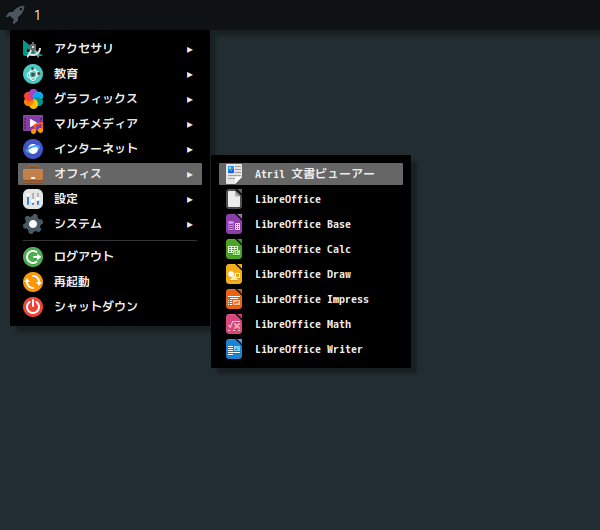Expand the インターネット submenu arrow

pos(189,150)
